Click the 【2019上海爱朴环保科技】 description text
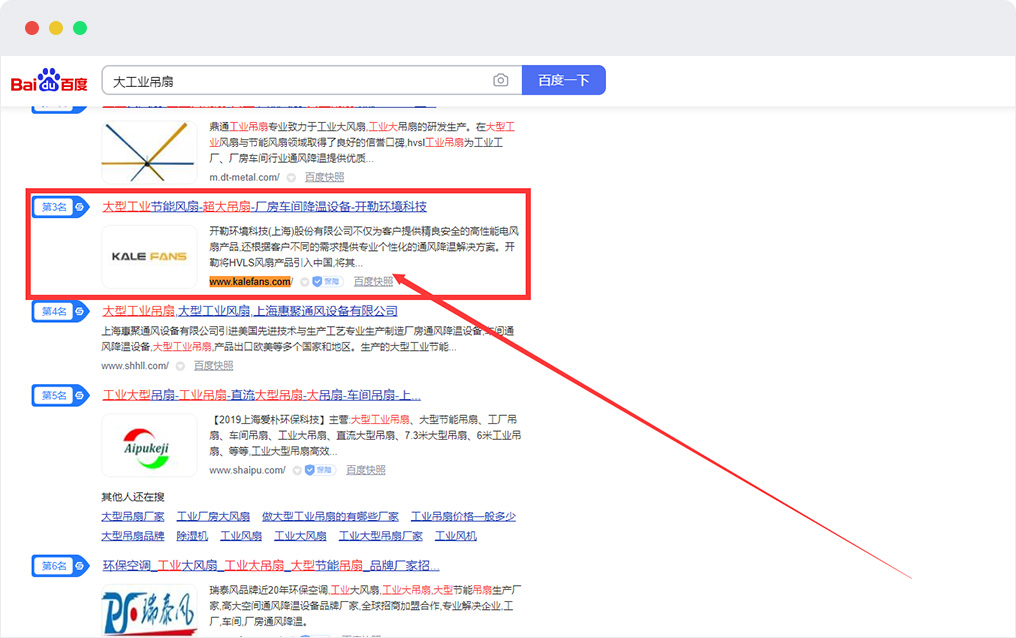The height and width of the screenshot is (638, 1016). (365, 435)
